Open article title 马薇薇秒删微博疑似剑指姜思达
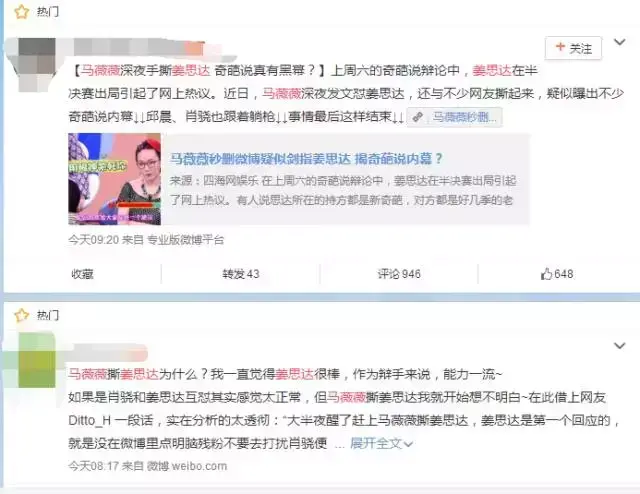Image resolution: width=640 pixels, height=494 pixels. (306, 158)
